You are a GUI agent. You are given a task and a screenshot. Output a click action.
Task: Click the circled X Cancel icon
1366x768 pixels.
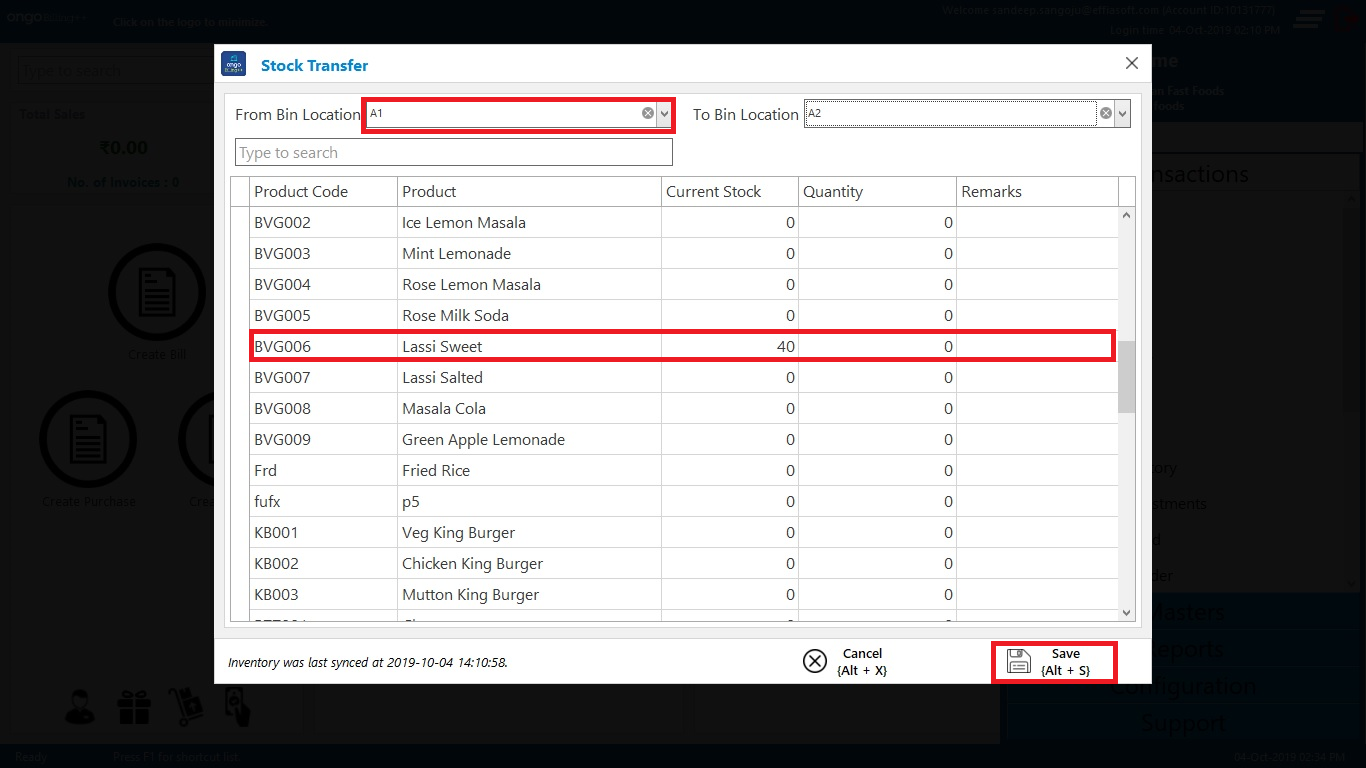tap(815, 661)
